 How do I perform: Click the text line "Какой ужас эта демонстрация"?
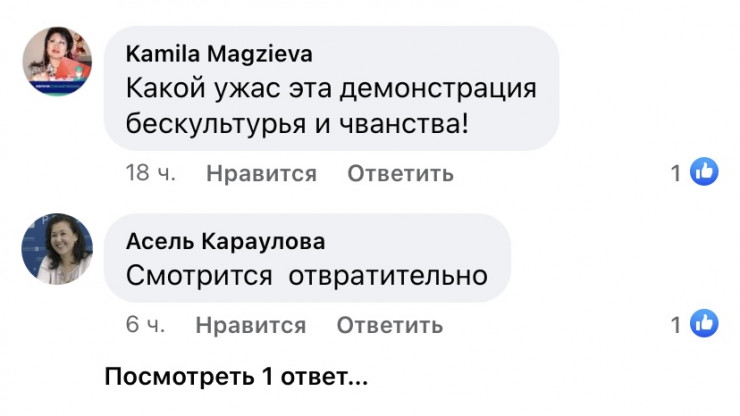(332, 89)
